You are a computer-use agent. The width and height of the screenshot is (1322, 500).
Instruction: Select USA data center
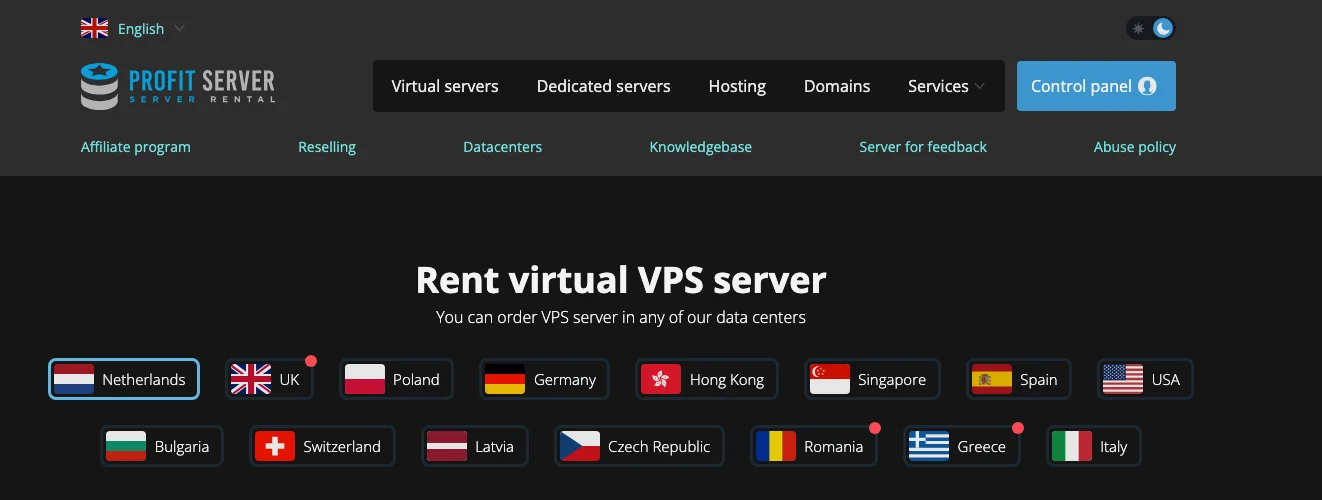coord(1145,379)
